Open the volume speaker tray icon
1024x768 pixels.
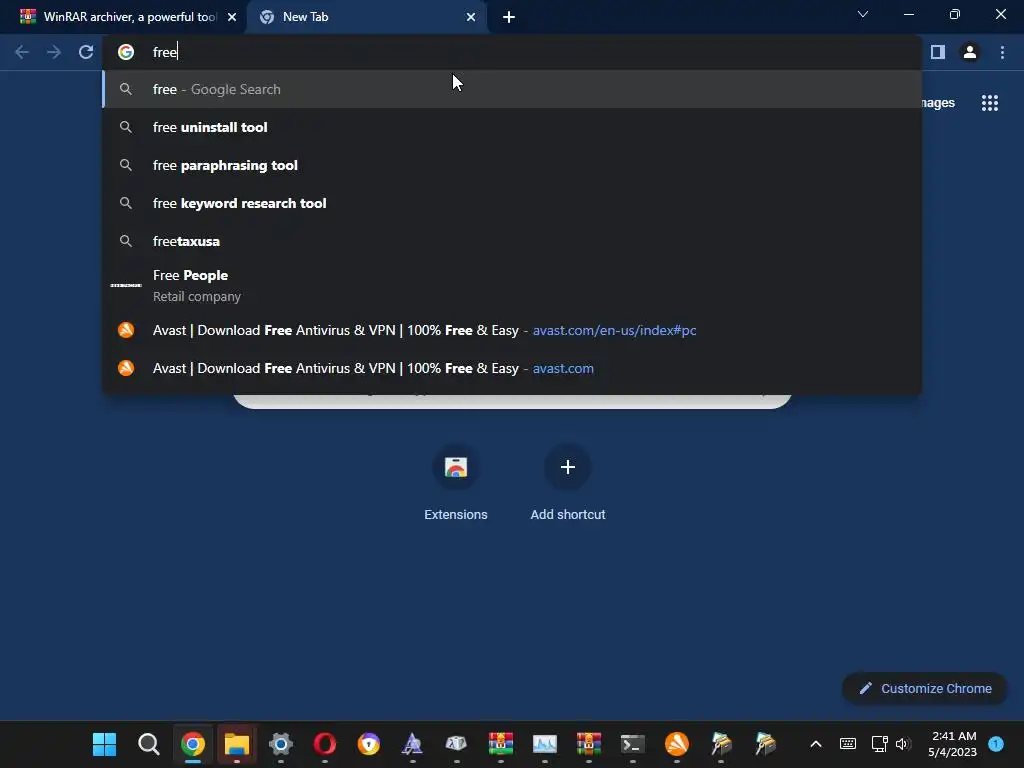(x=903, y=744)
